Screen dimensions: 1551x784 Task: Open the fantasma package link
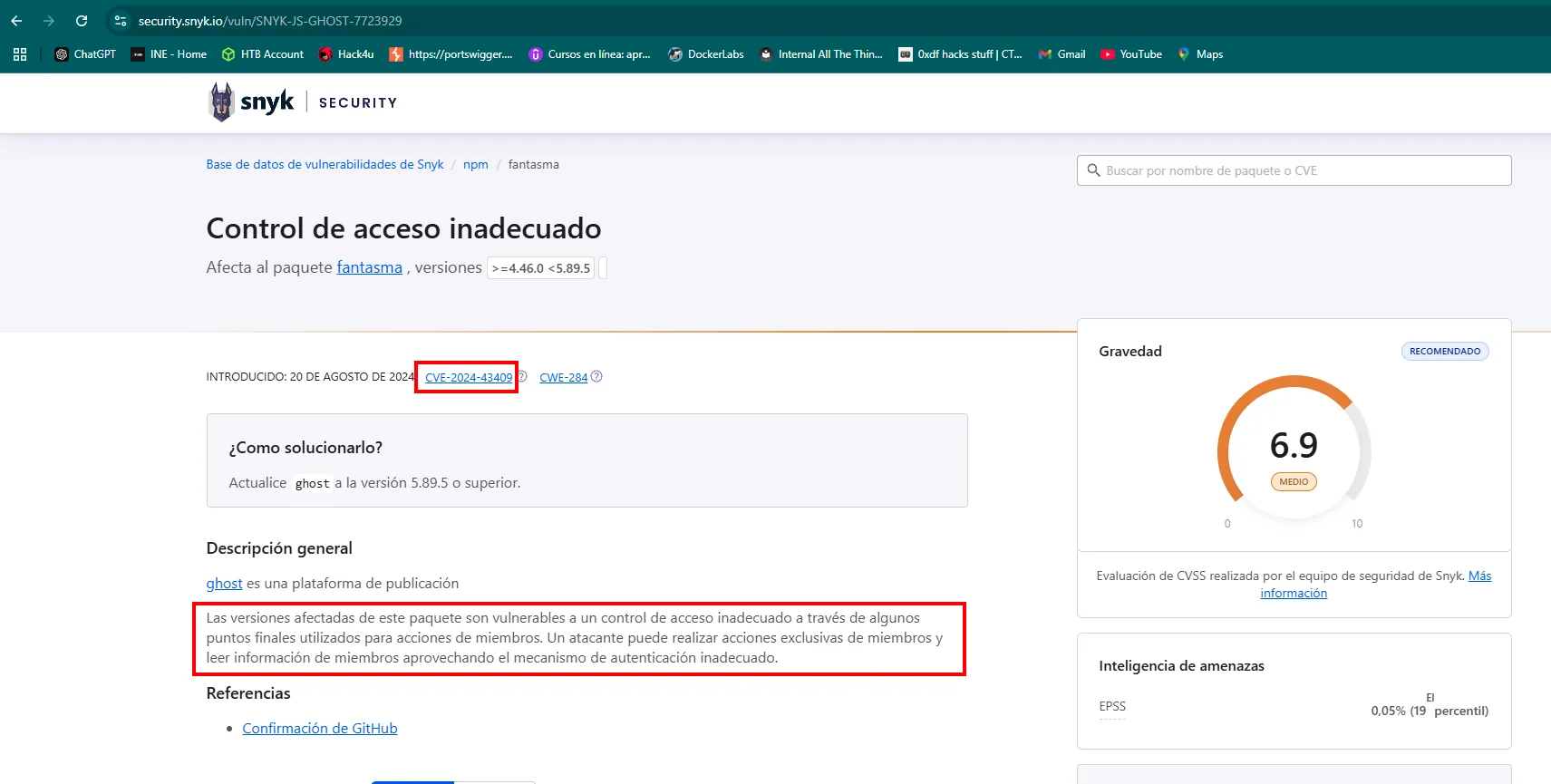point(369,267)
